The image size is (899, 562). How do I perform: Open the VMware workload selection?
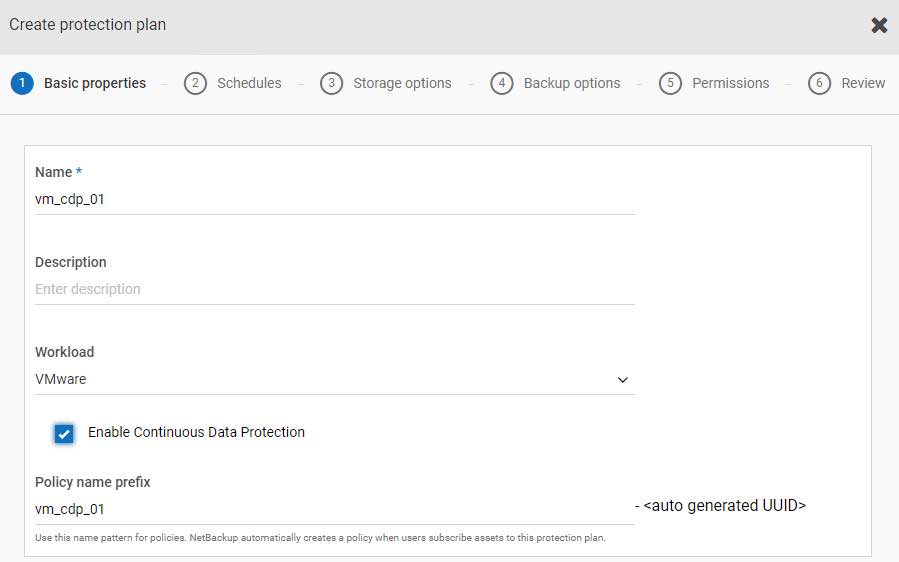tap(335, 380)
